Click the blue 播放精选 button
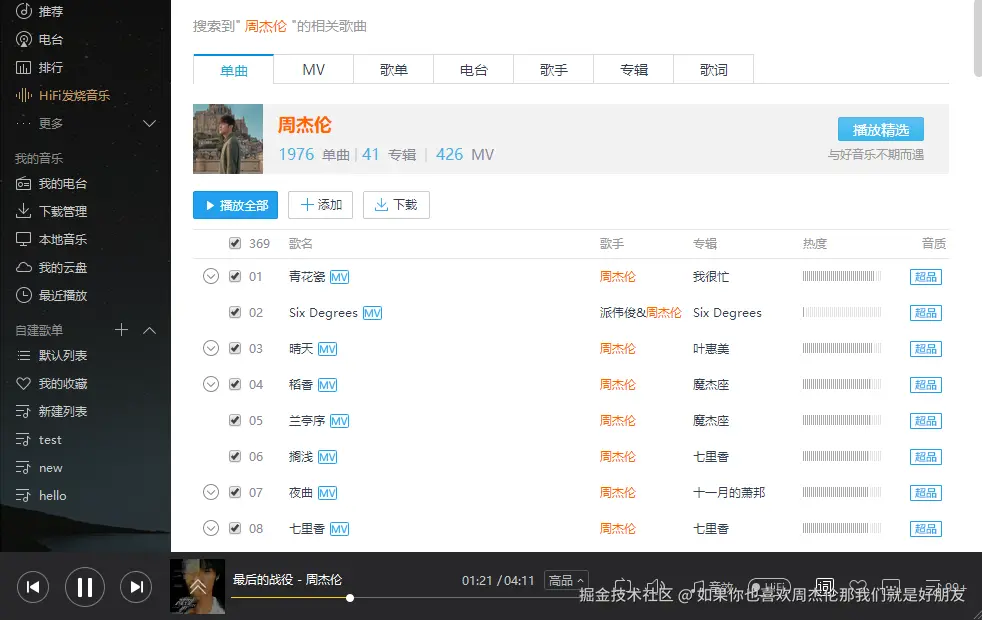The image size is (982, 620). (x=879, y=129)
